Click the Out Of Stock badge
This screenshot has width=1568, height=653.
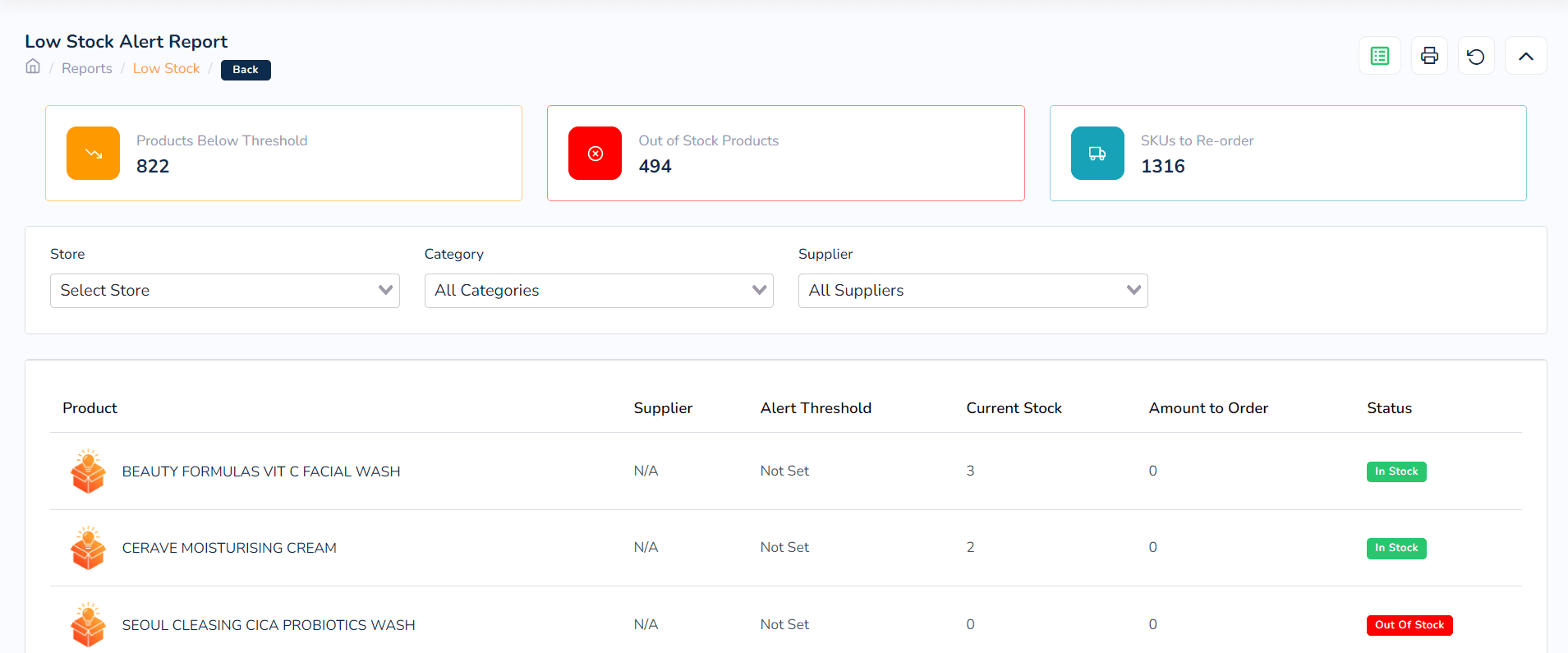pos(1409,625)
